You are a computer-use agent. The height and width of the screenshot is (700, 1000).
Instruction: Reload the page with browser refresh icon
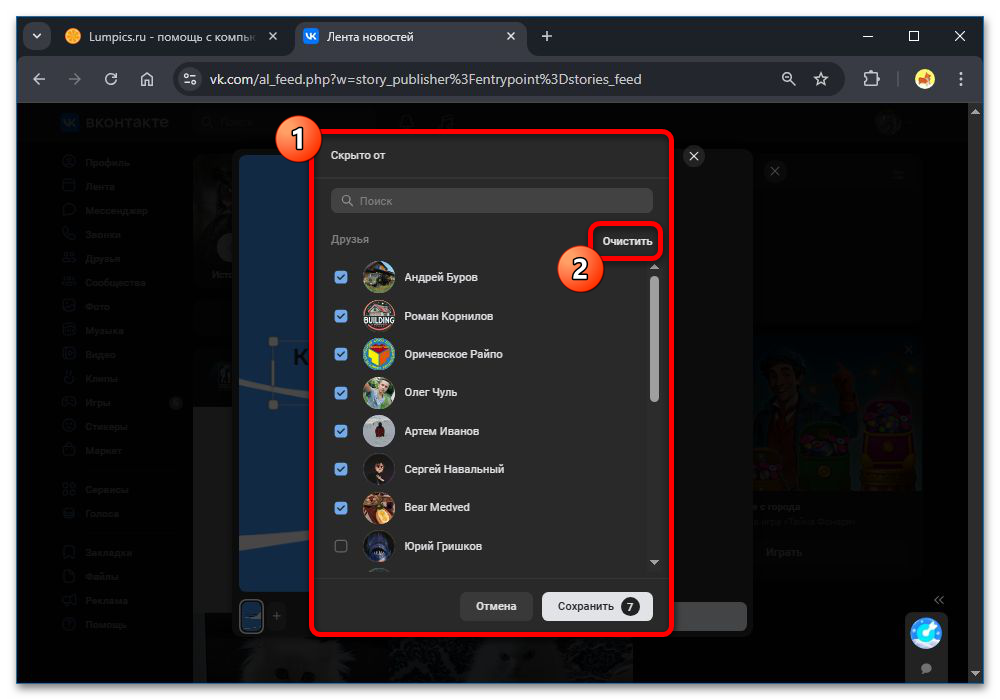pos(111,79)
